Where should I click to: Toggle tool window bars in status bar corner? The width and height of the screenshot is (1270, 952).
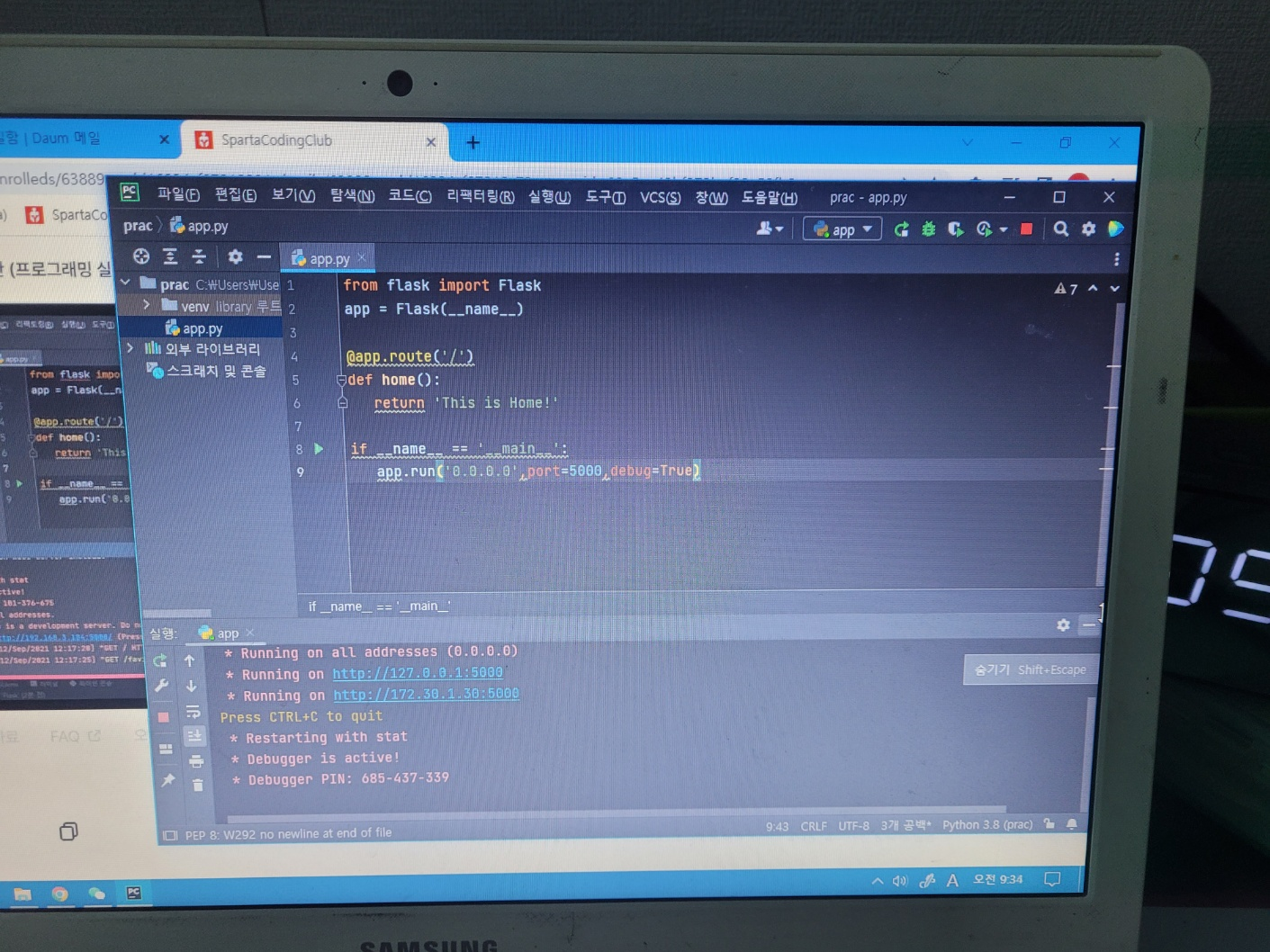click(170, 836)
